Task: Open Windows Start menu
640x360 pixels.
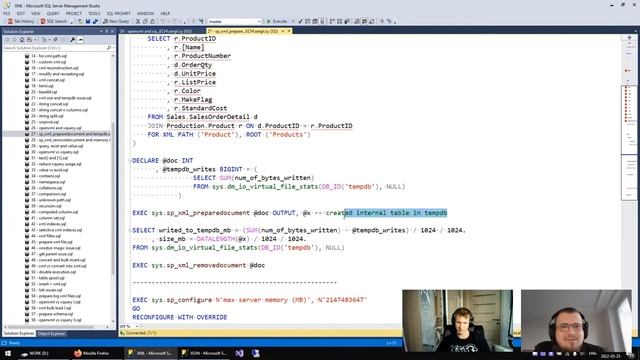Action: click(8, 353)
